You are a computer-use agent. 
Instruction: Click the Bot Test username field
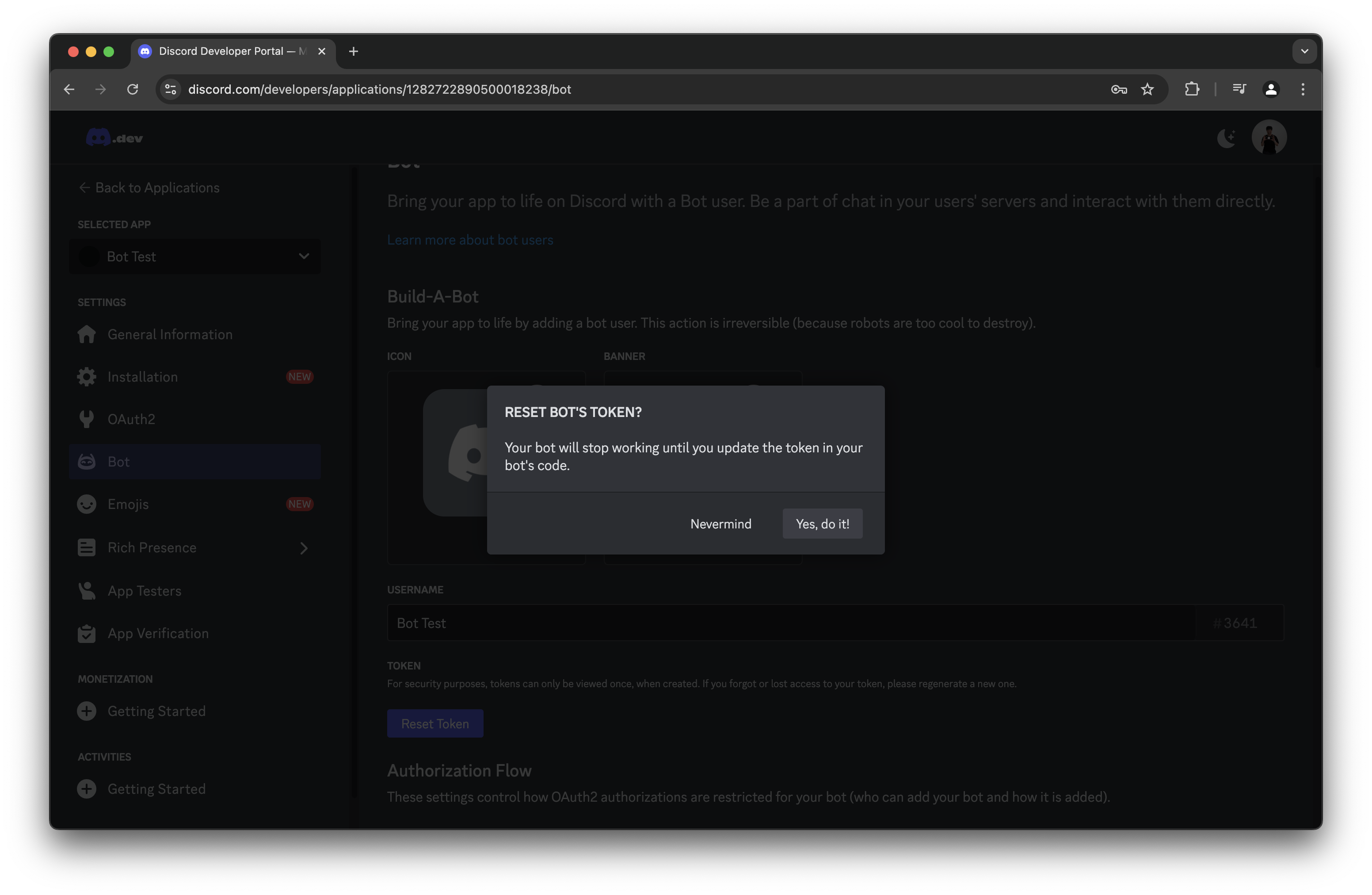click(790, 623)
